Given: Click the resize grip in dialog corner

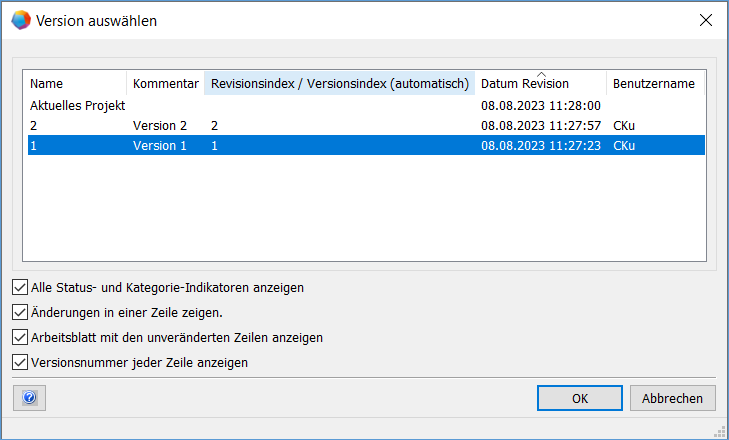Looking at the screenshot, I should coord(720,432).
